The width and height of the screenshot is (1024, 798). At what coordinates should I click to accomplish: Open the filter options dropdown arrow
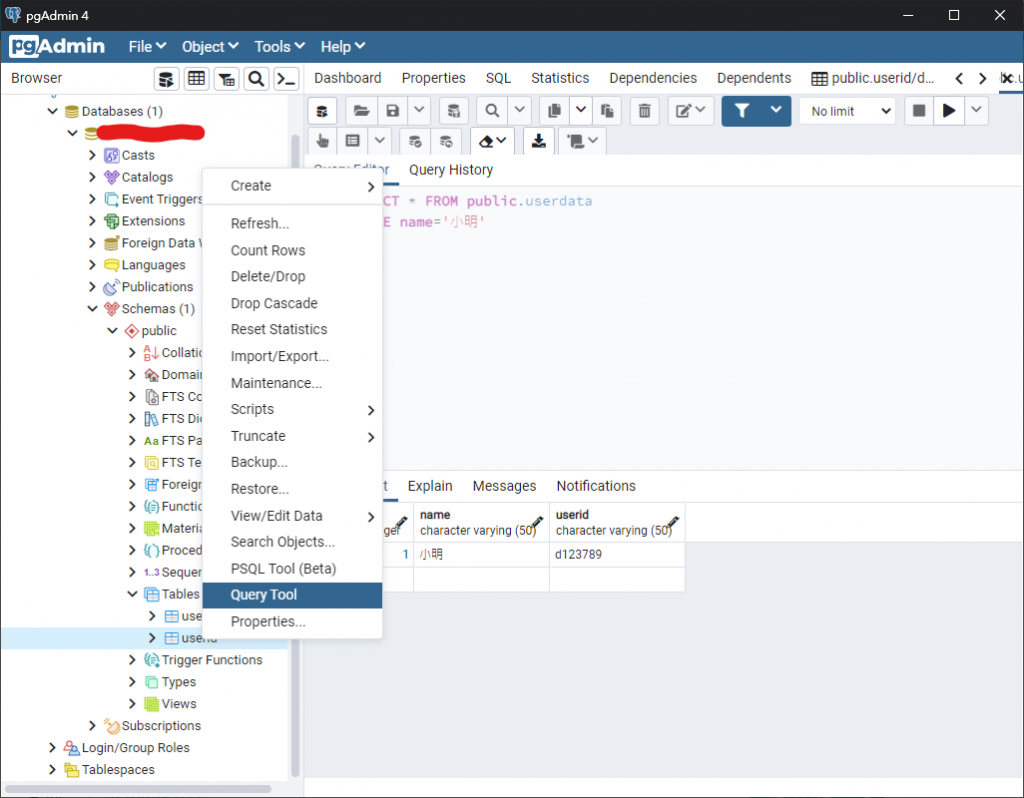click(776, 111)
